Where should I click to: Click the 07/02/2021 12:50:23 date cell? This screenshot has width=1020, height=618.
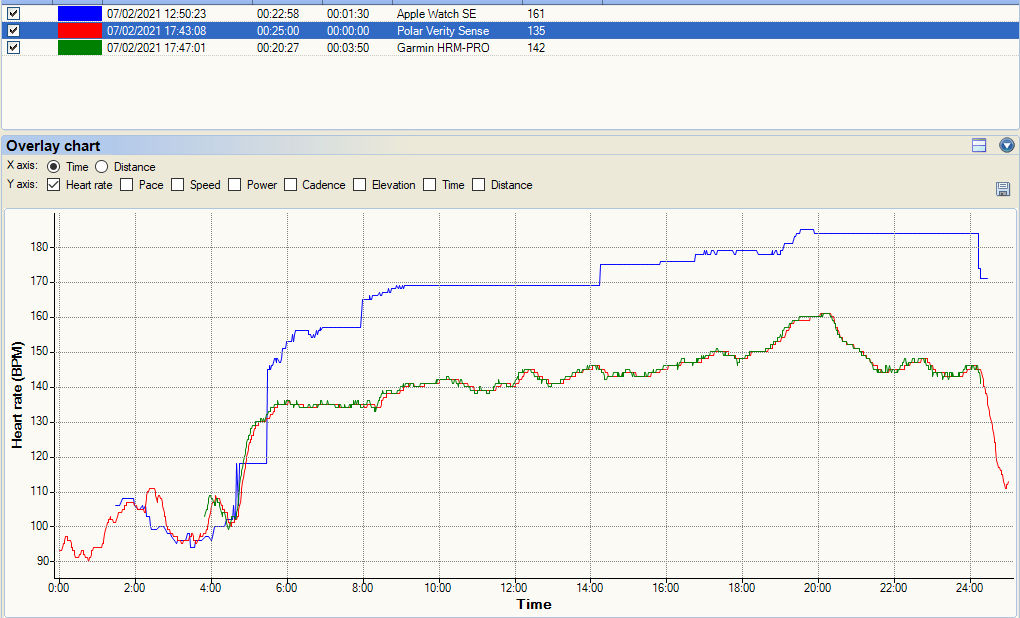(x=156, y=14)
